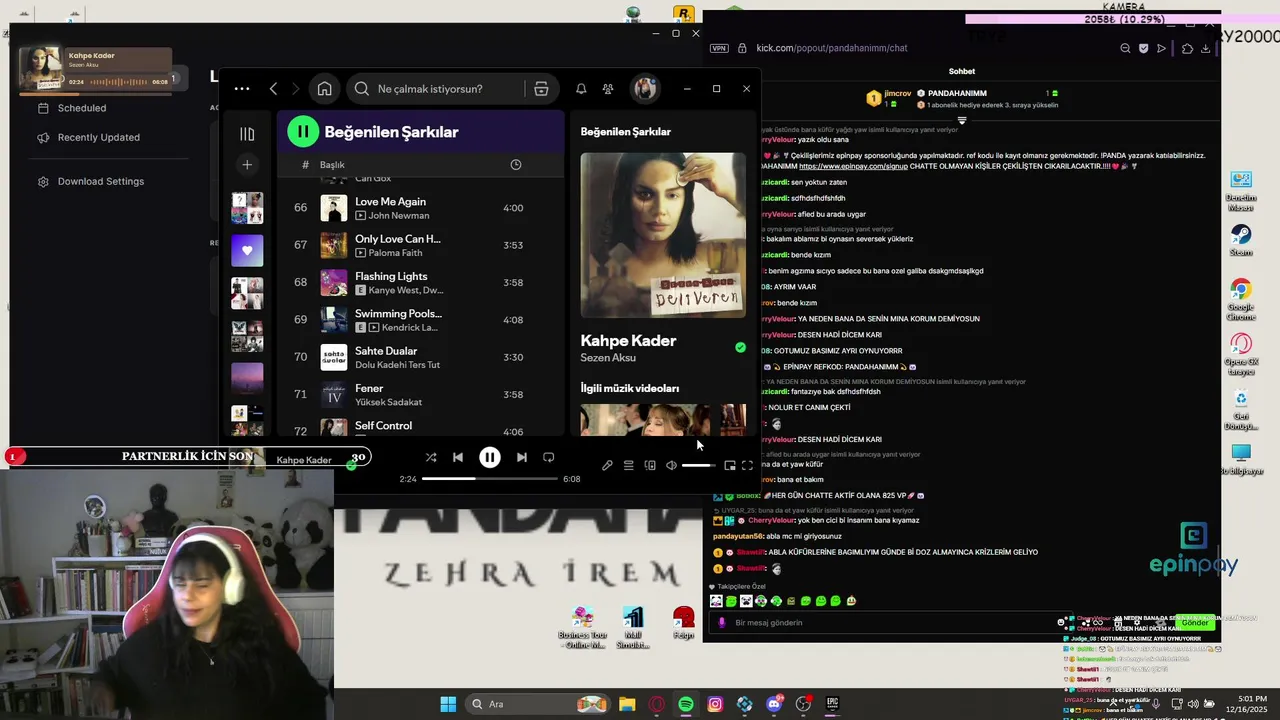1280x720 pixels.
Task: Adjust the Spotify volume slider
Action: click(x=697, y=466)
